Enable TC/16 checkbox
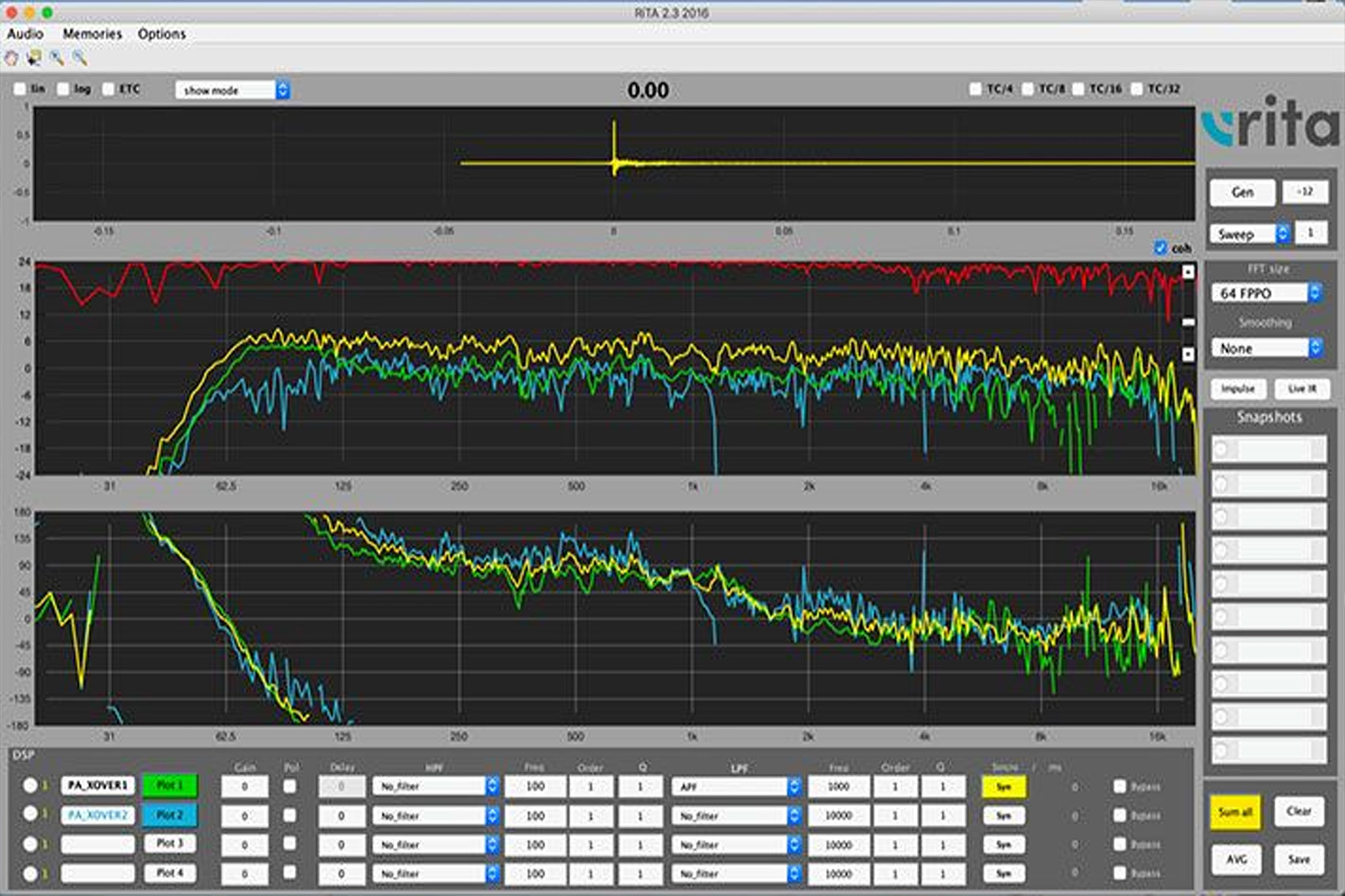The width and height of the screenshot is (1345, 896). [1078, 89]
